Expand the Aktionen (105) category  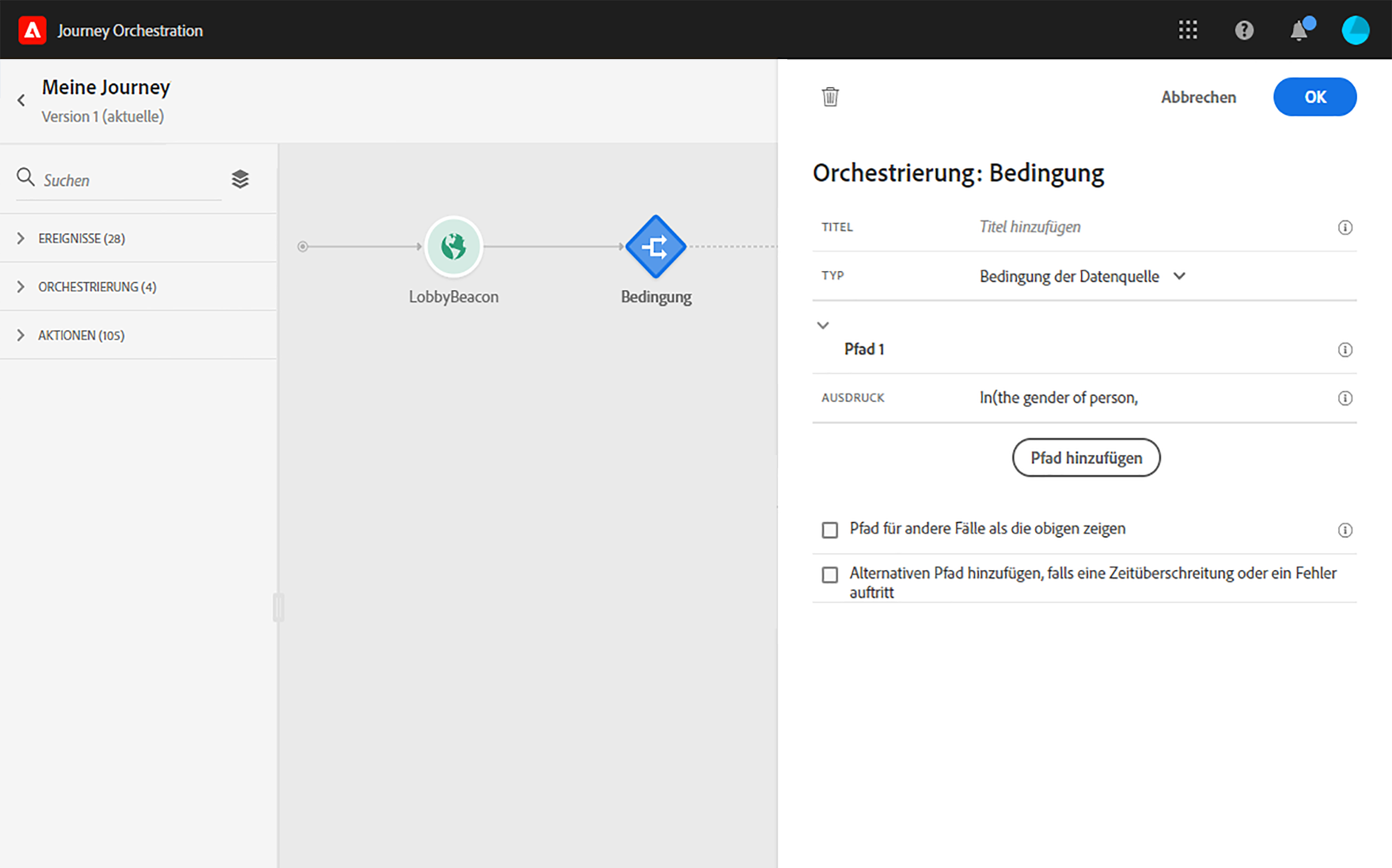21,335
